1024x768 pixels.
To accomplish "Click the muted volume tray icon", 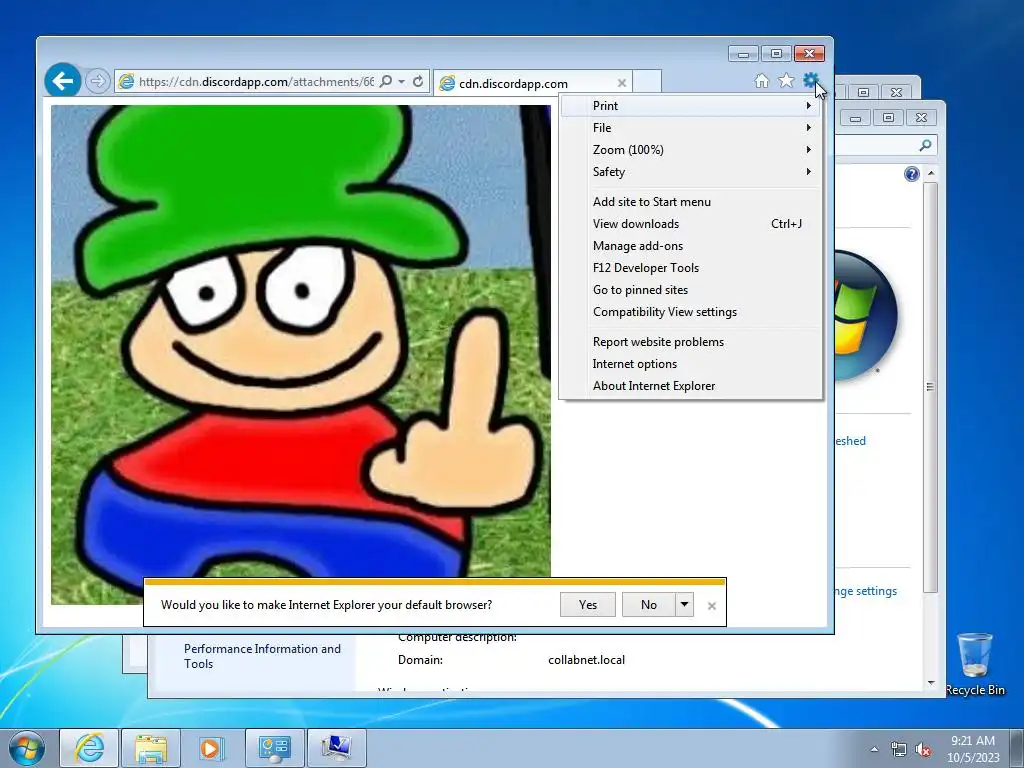I will click(923, 750).
